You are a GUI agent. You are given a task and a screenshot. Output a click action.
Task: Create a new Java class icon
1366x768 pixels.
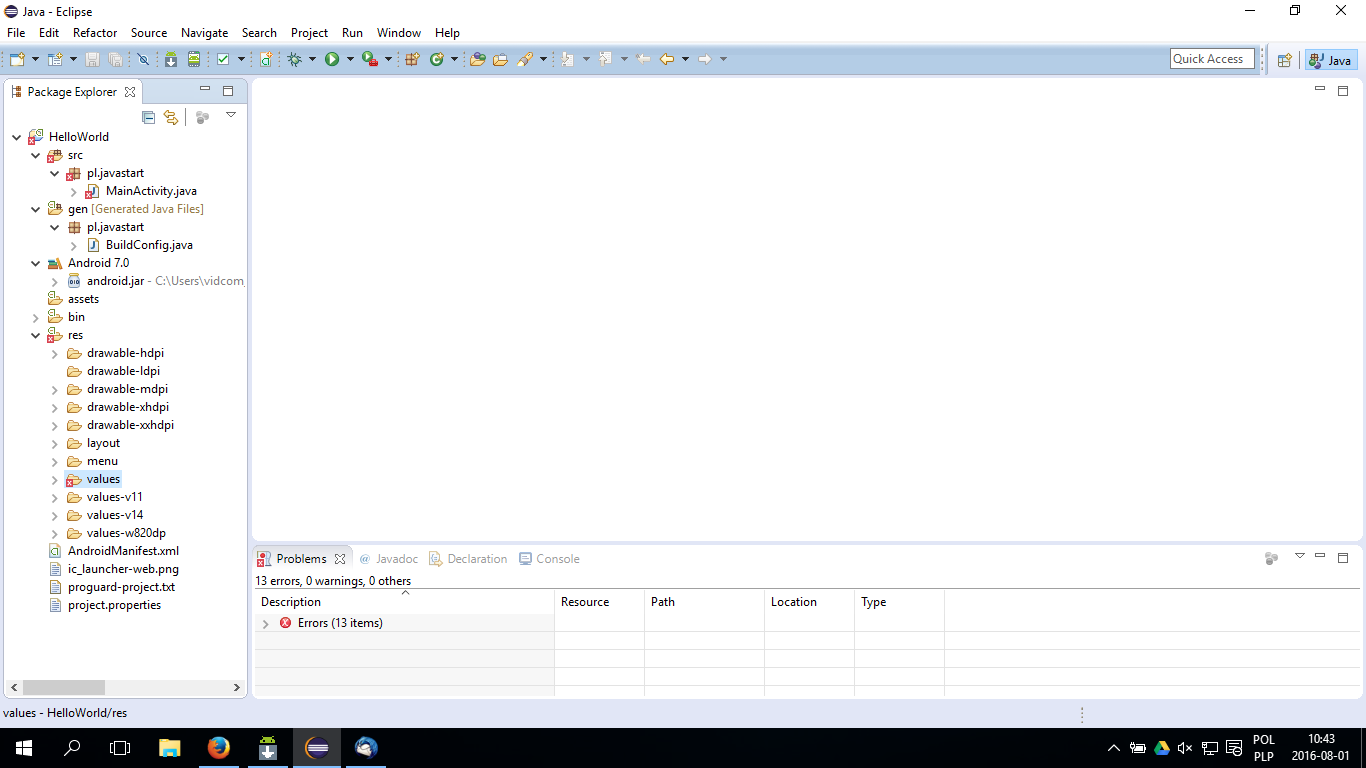pos(436,59)
